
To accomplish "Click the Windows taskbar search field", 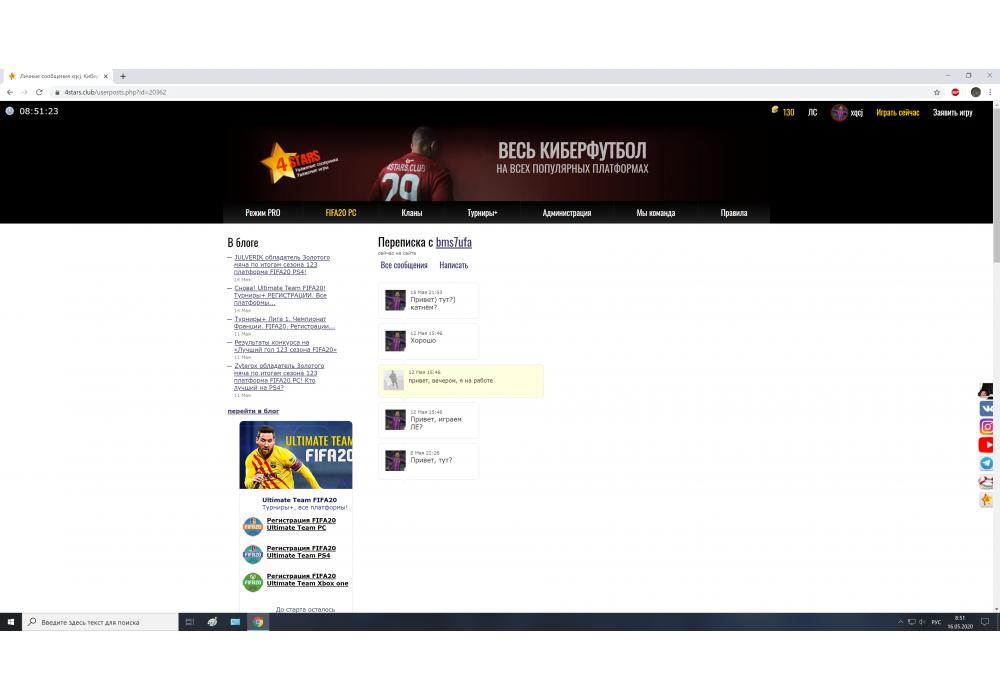I will point(100,622).
